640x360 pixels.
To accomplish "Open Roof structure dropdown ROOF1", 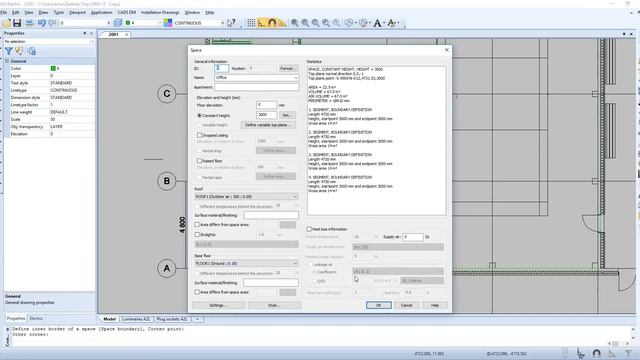I will pos(247,196).
